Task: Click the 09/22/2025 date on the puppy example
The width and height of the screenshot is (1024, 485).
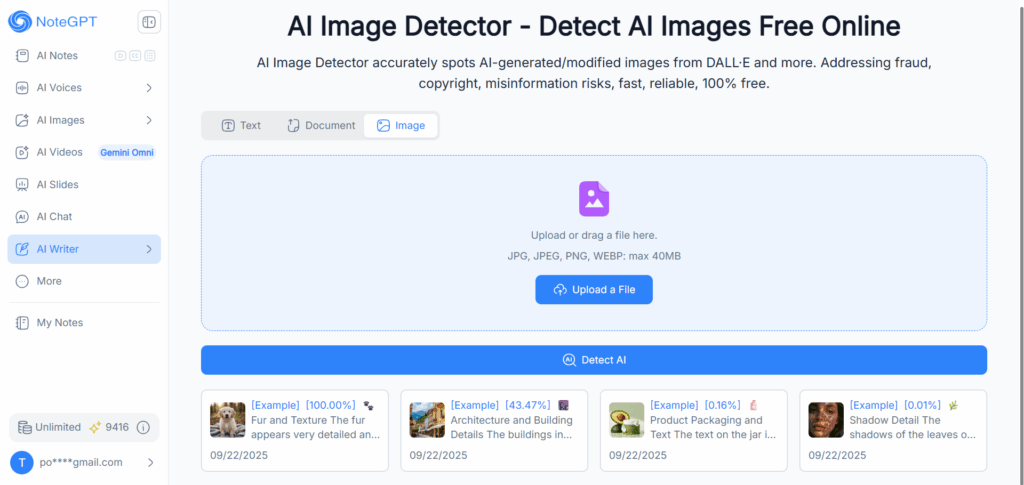Action: click(x=239, y=455)
